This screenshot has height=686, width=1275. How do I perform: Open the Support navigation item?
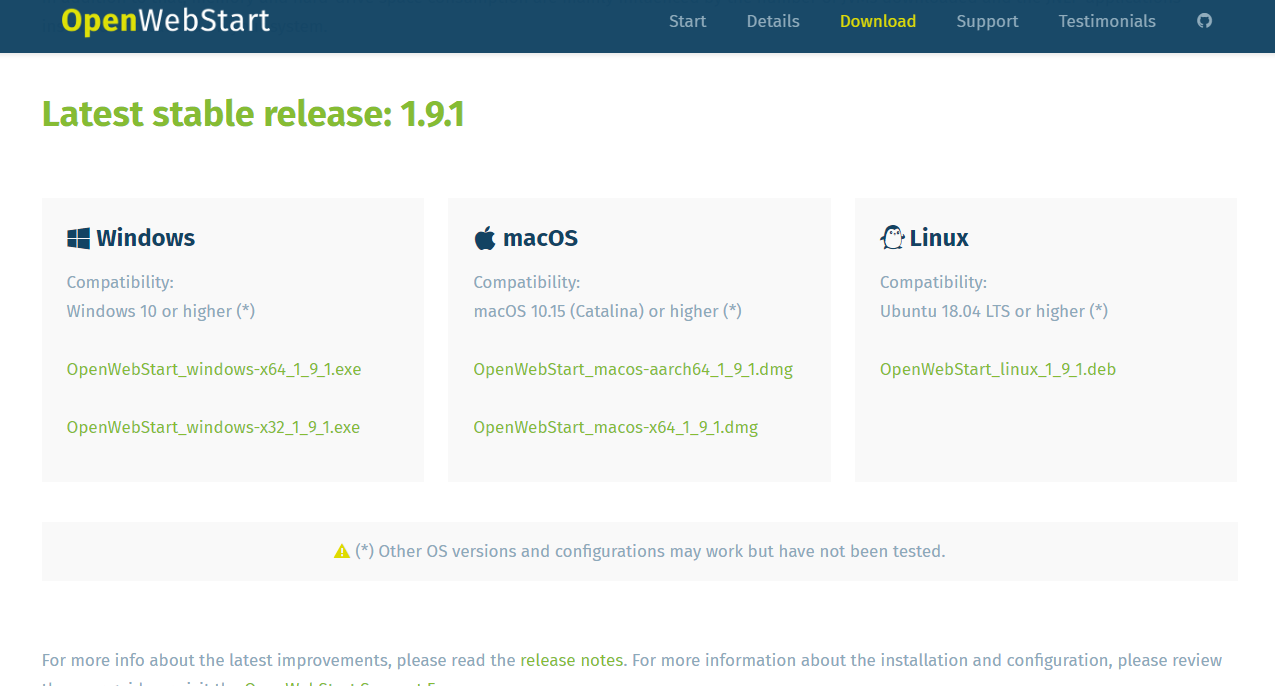click(987, 21)
